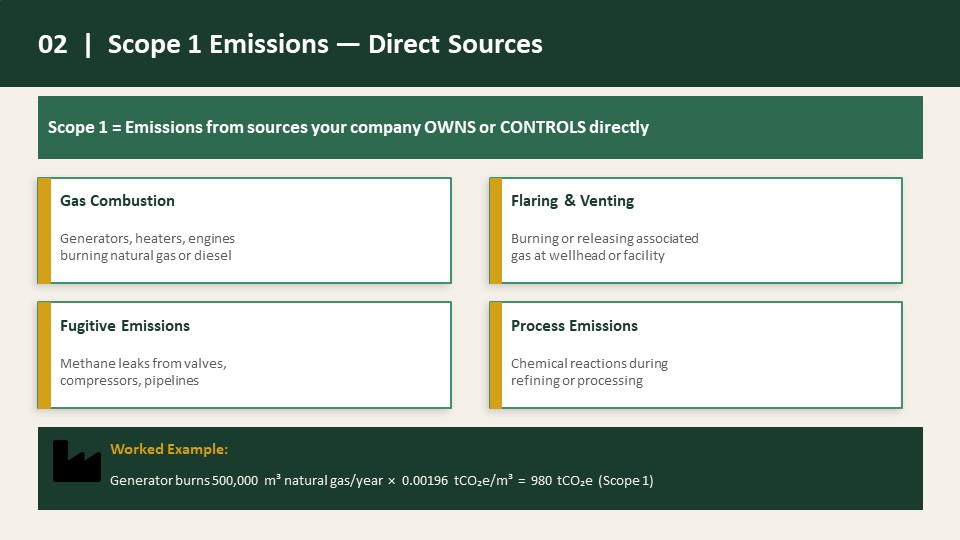The width and height of the screenshot is (960, 540).
Task: Click the Methane leaks from valves description
Action: click(x=143, y=372)
